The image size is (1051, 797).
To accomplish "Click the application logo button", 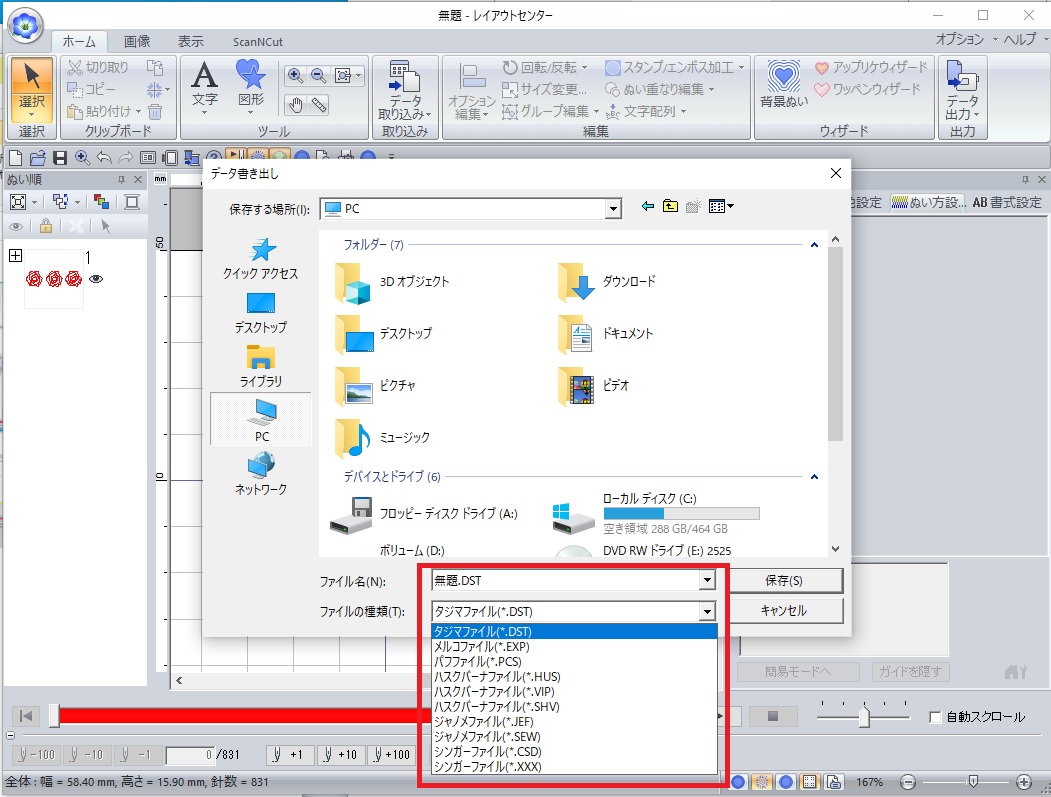I will 25,26.
